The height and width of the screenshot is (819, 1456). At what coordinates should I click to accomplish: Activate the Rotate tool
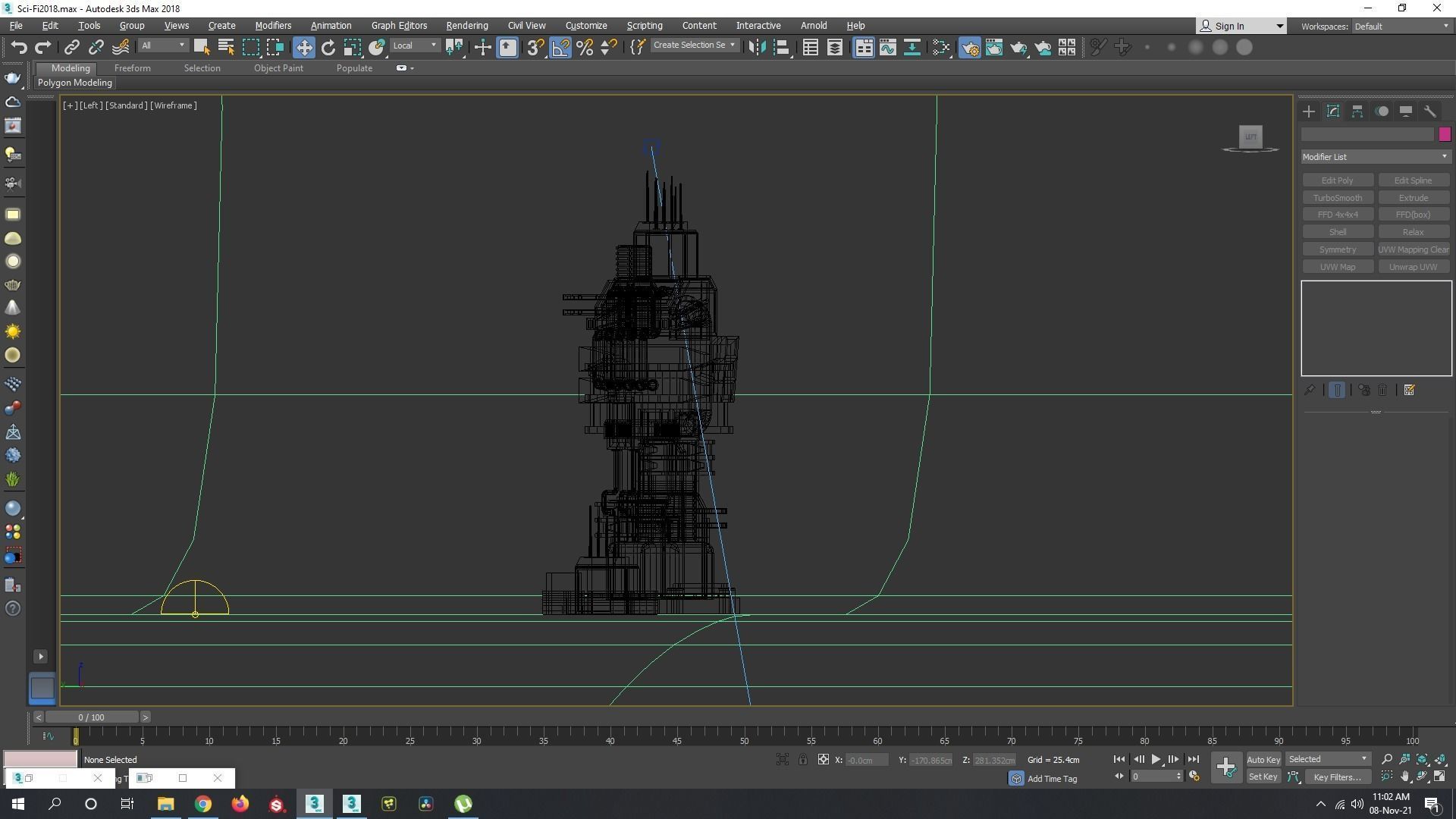point(328,48)
